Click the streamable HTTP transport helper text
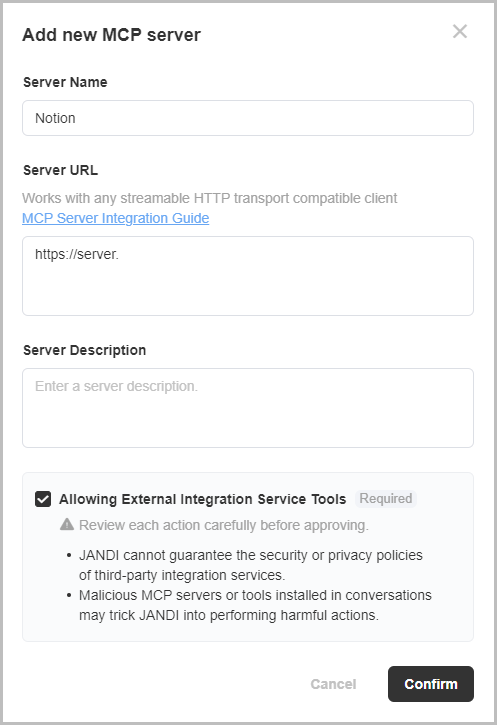This screenshot has height=725, width=497. 209,198
